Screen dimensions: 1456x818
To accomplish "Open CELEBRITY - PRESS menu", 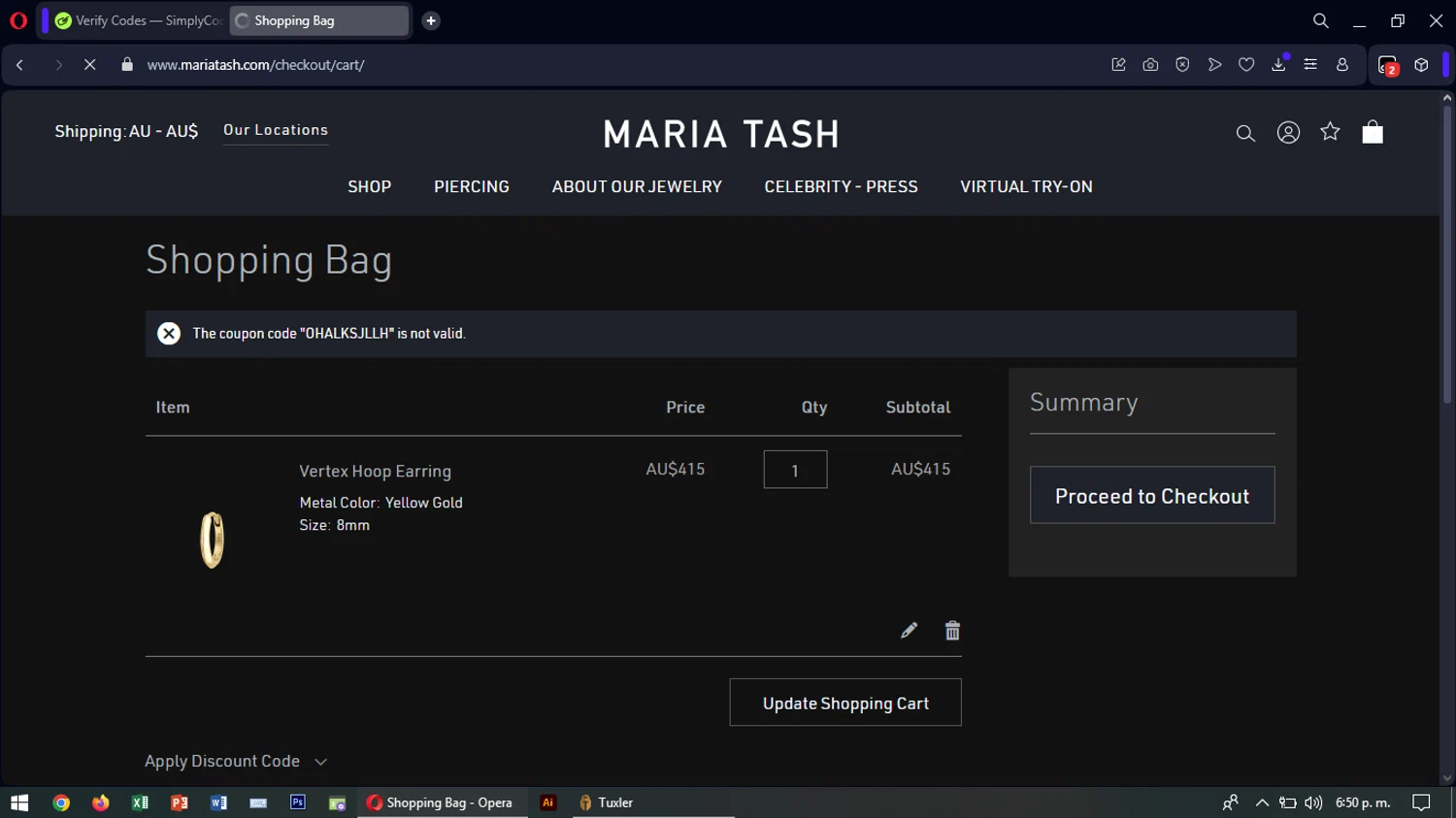I will click(x=841, y=186).
